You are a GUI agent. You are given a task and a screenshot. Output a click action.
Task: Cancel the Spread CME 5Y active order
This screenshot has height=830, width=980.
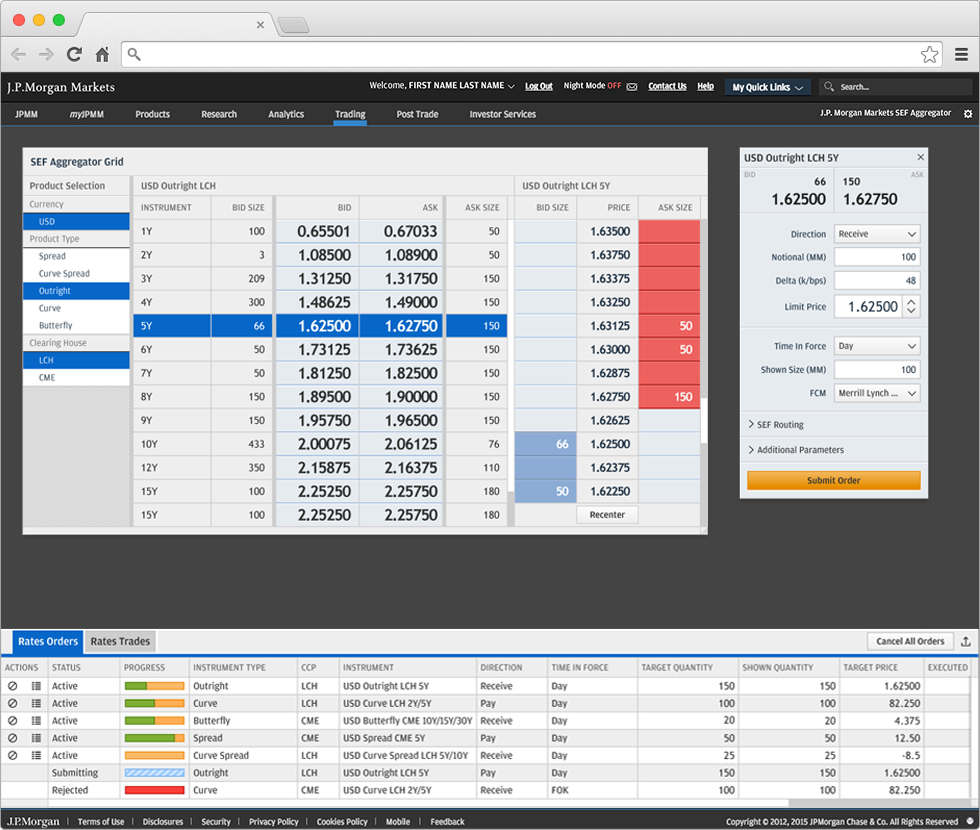12,738
